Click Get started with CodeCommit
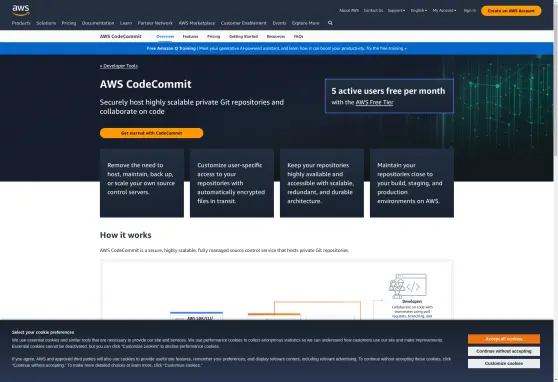 click(x=152, y=133)
